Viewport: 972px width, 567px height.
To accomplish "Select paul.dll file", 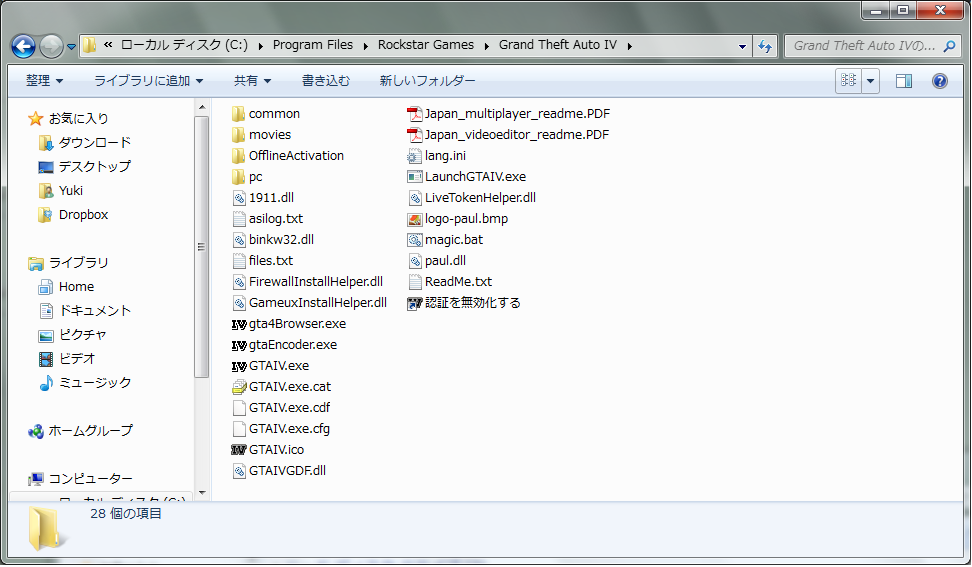I will coord(437,261).
